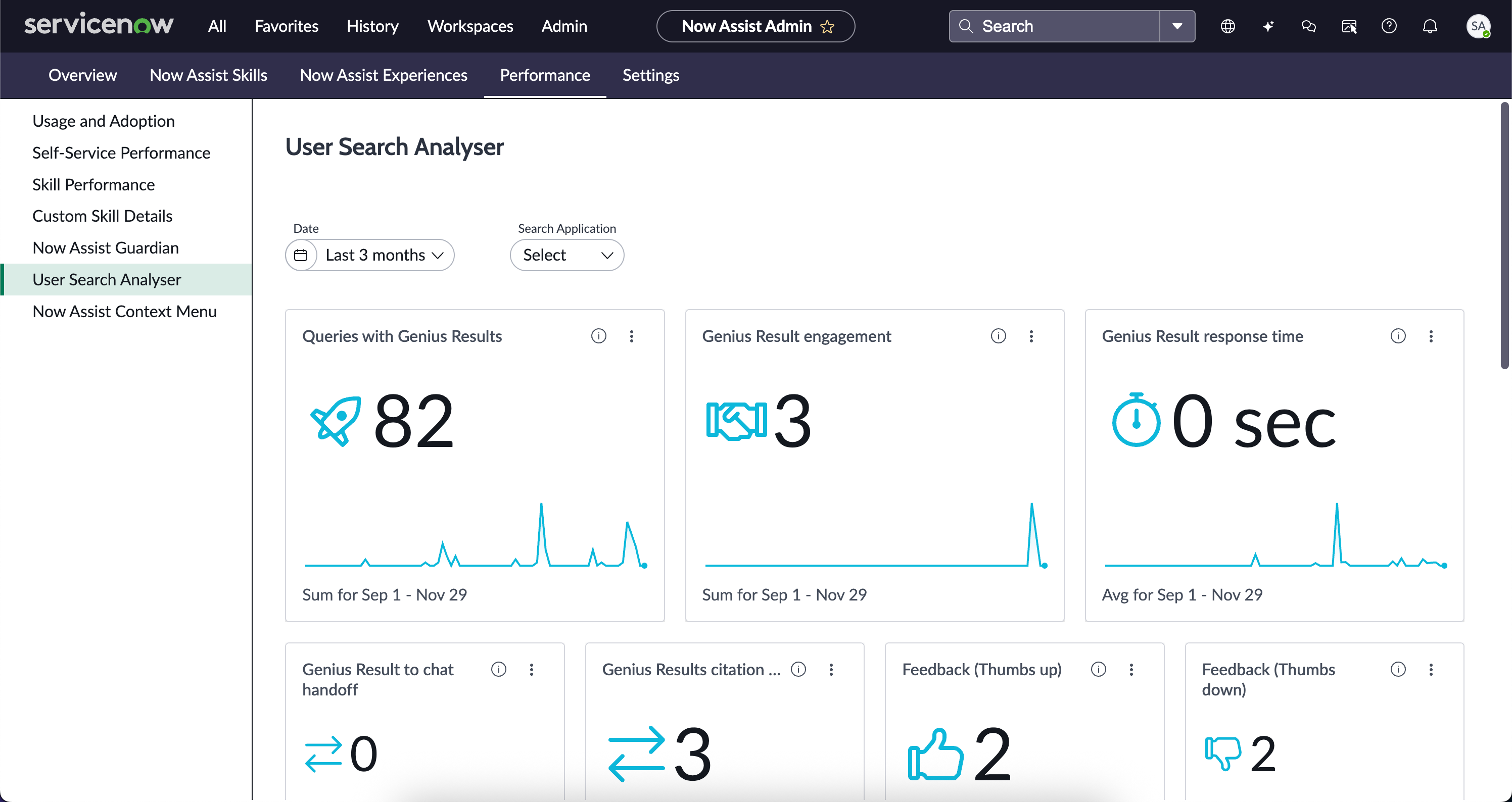Click the magnifier icon in Search box
This screenshot has height=802, width=1512.
(966, 26)
